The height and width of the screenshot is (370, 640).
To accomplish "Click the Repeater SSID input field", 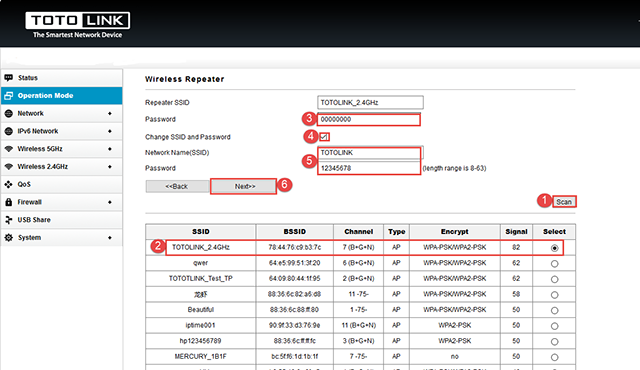I will pyautogui.click(x=370, y=102).
